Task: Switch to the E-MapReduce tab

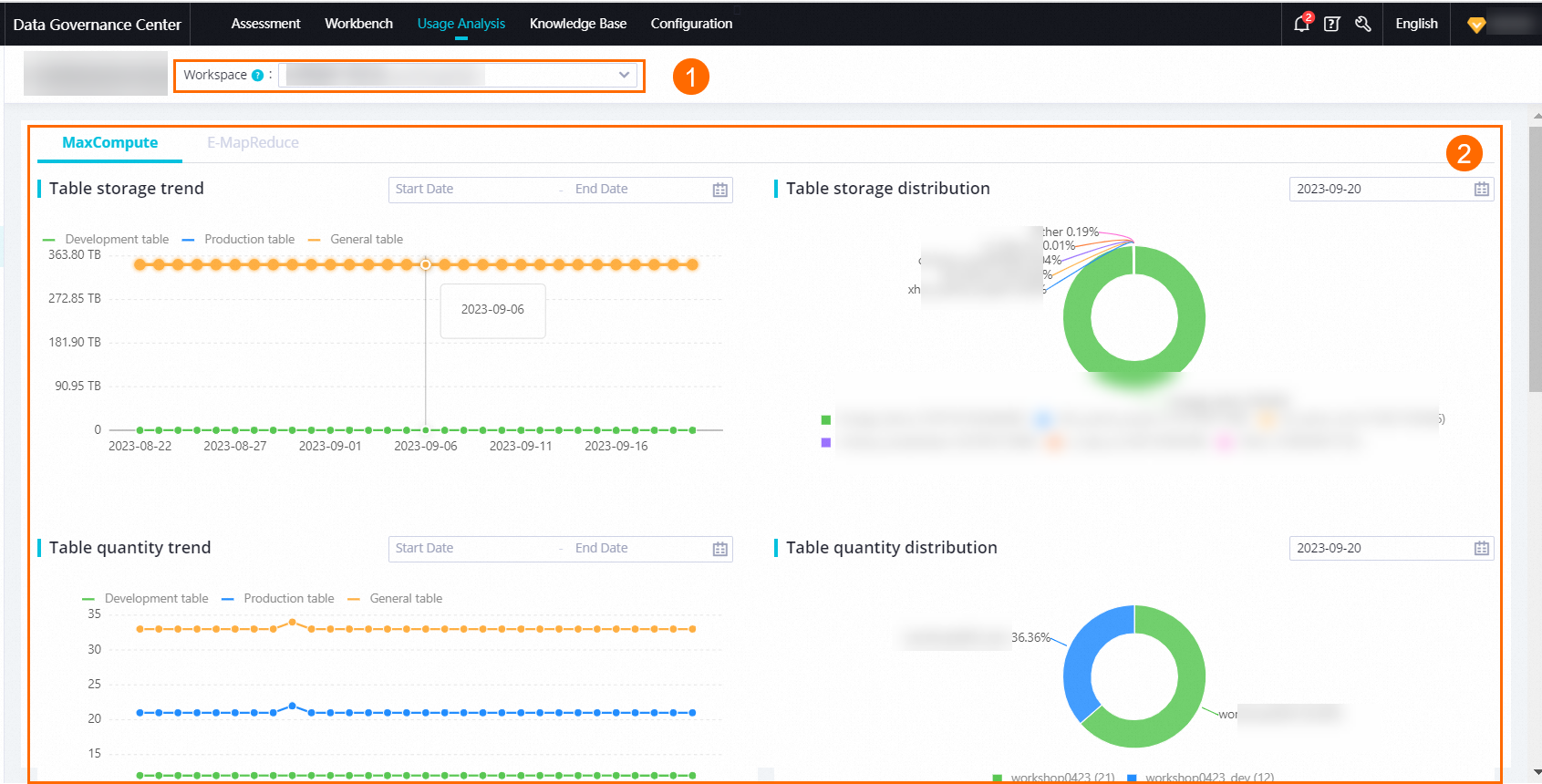Action: pyautogui.click(x=253, y=142)
